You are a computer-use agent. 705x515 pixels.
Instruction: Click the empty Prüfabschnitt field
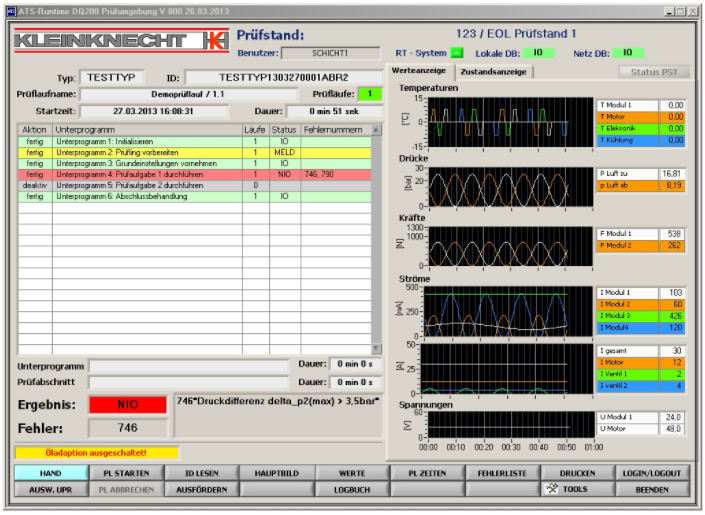(189, 382)
